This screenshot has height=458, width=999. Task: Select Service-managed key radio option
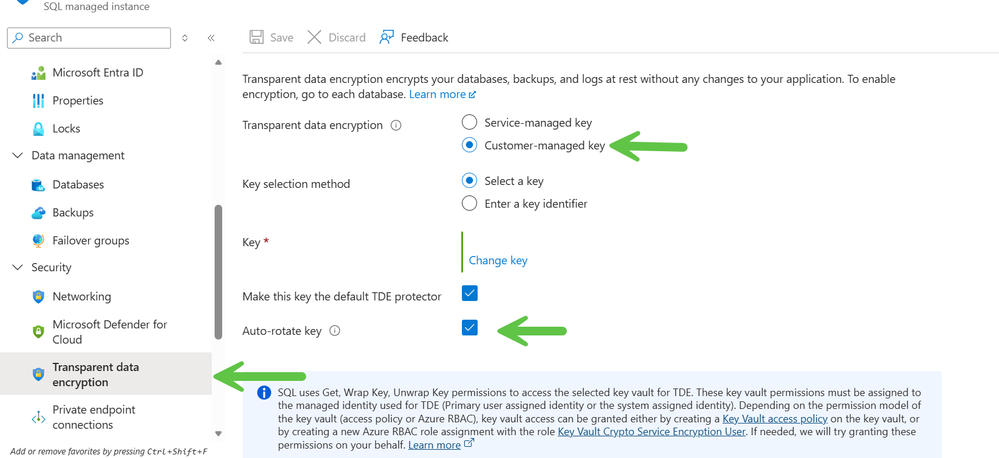469,122
